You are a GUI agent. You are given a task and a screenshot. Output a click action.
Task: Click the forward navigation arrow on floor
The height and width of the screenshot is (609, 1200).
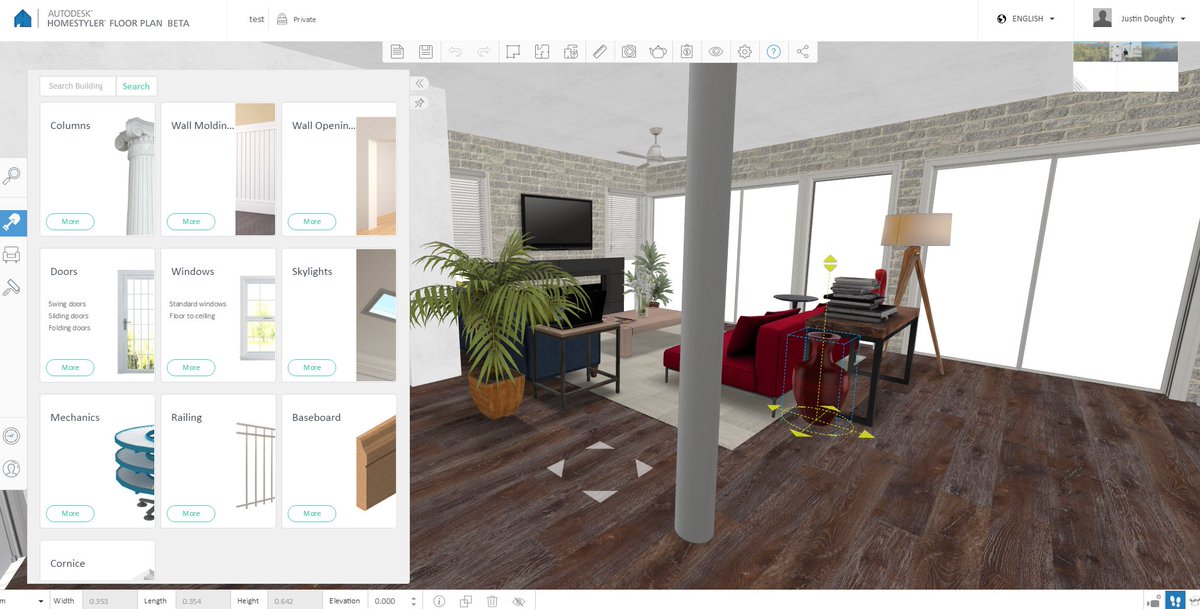pos(600,445)
